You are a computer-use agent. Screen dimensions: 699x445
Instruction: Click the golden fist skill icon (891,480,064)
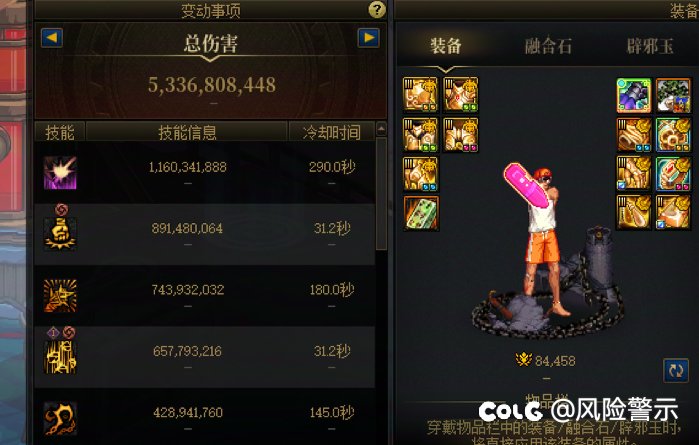[60, 233]
